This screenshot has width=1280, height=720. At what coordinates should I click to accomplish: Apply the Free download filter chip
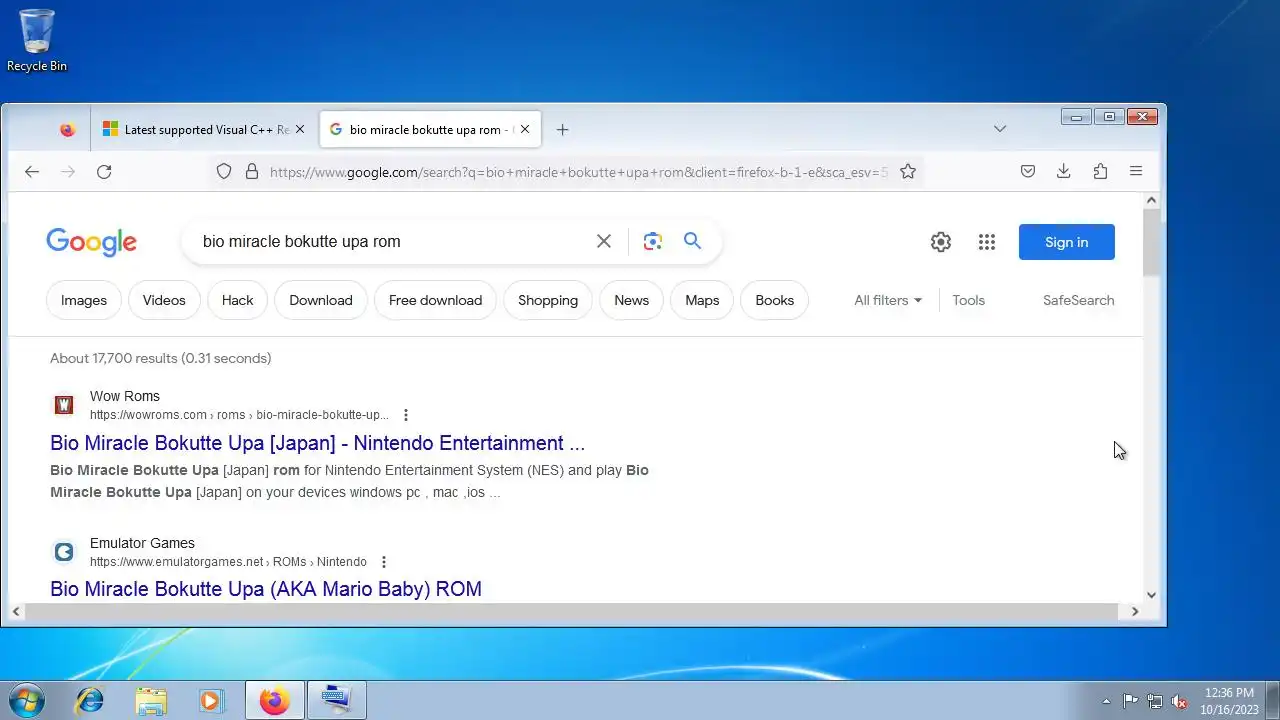435,300
